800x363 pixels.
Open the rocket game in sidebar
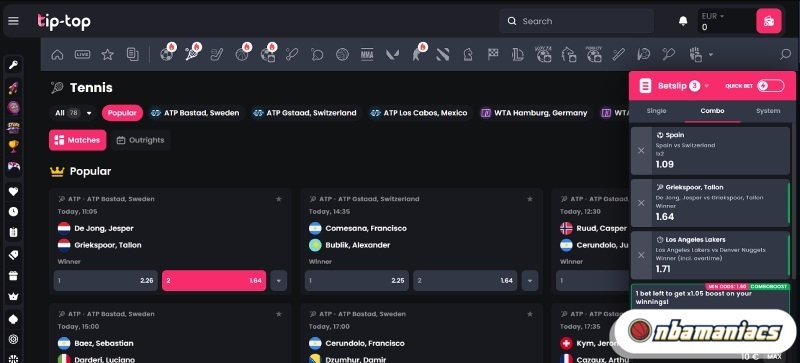(x=13, y=87)
